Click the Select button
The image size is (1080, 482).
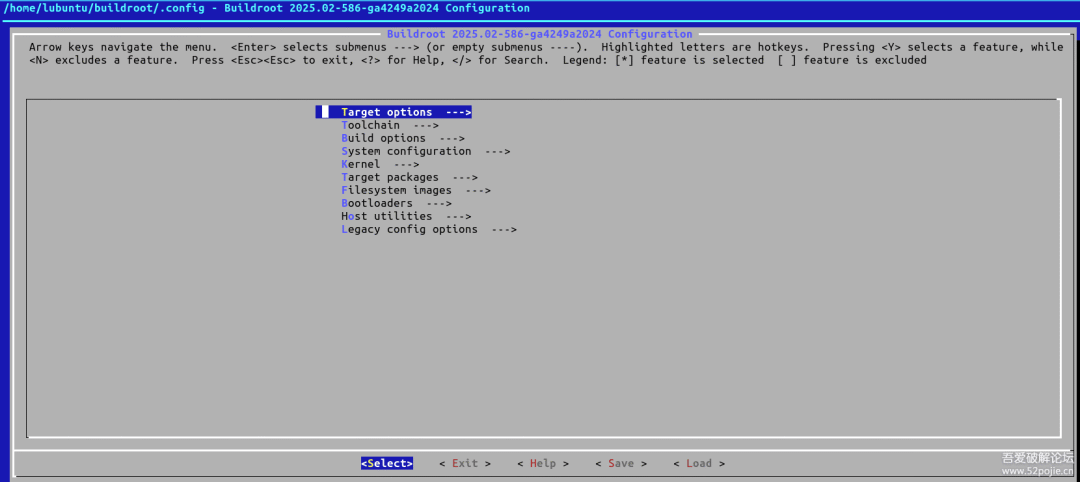click(x=387, y=463)
